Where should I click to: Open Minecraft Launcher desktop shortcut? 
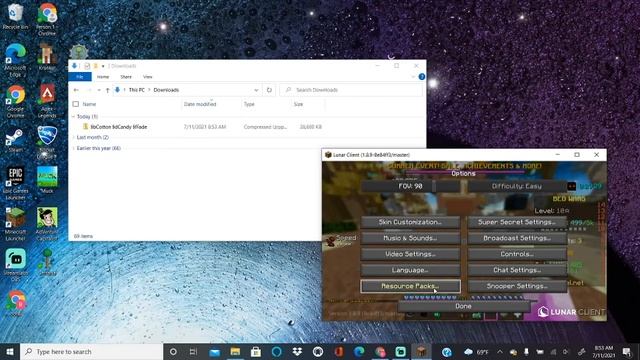[x=15, y=223]
